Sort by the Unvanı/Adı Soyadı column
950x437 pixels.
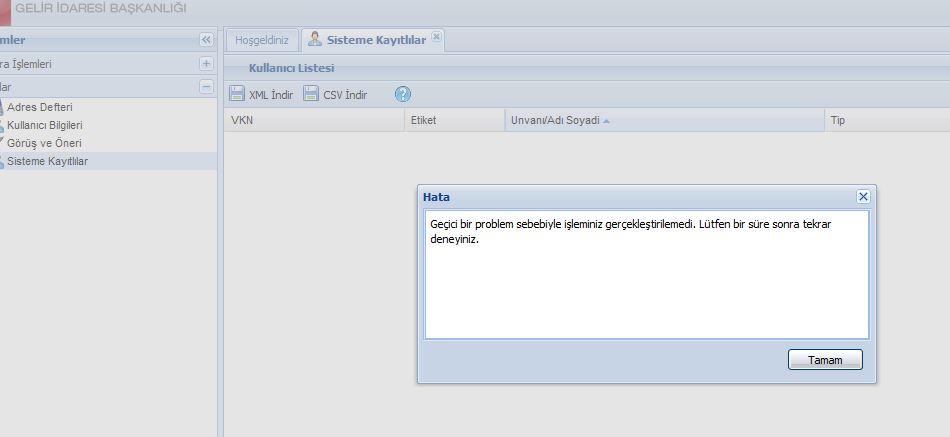[x=555, y=120]
